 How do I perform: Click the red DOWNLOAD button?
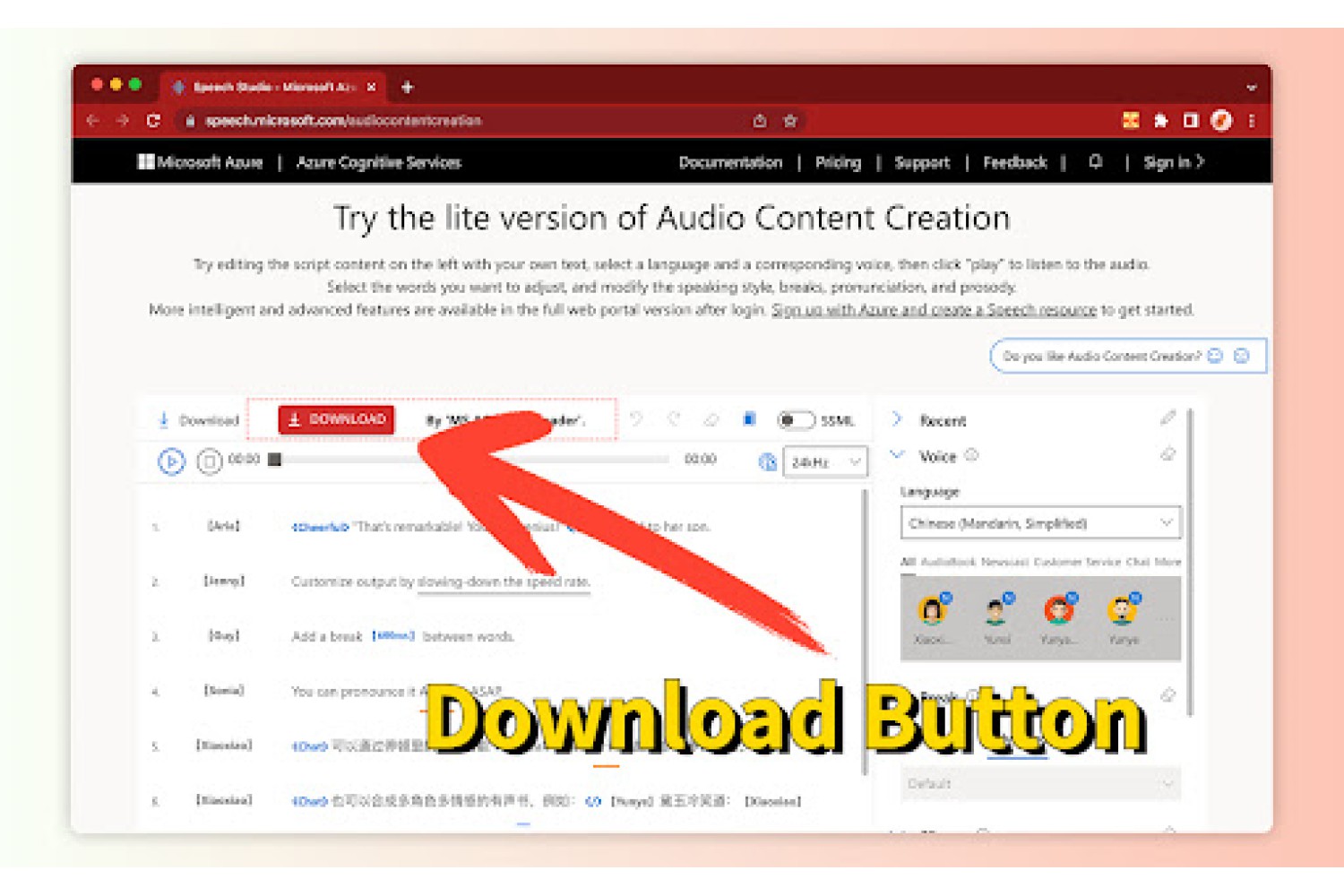point(336,419)
